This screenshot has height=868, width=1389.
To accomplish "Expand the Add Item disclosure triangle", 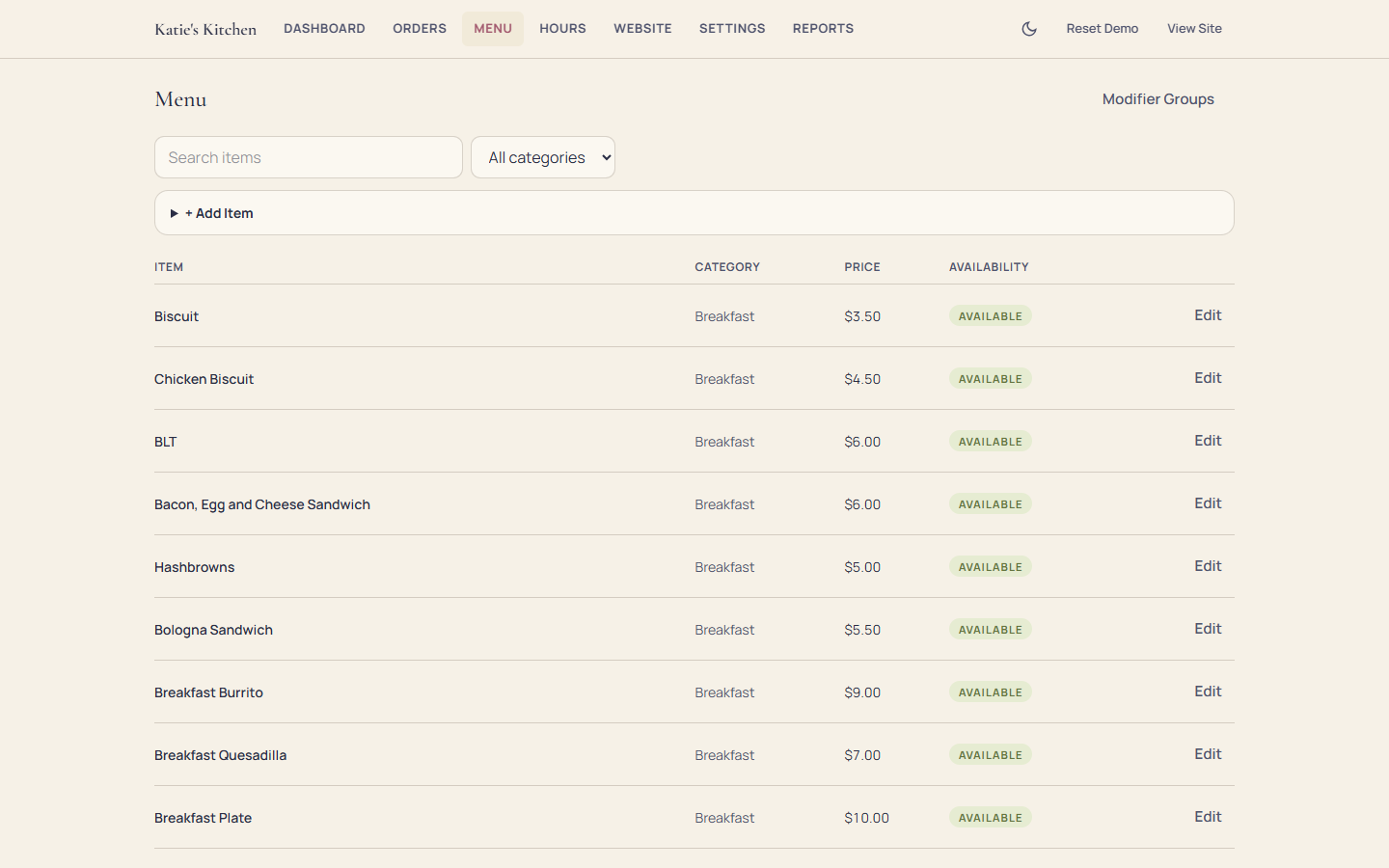I will click(x=175, y=213).
